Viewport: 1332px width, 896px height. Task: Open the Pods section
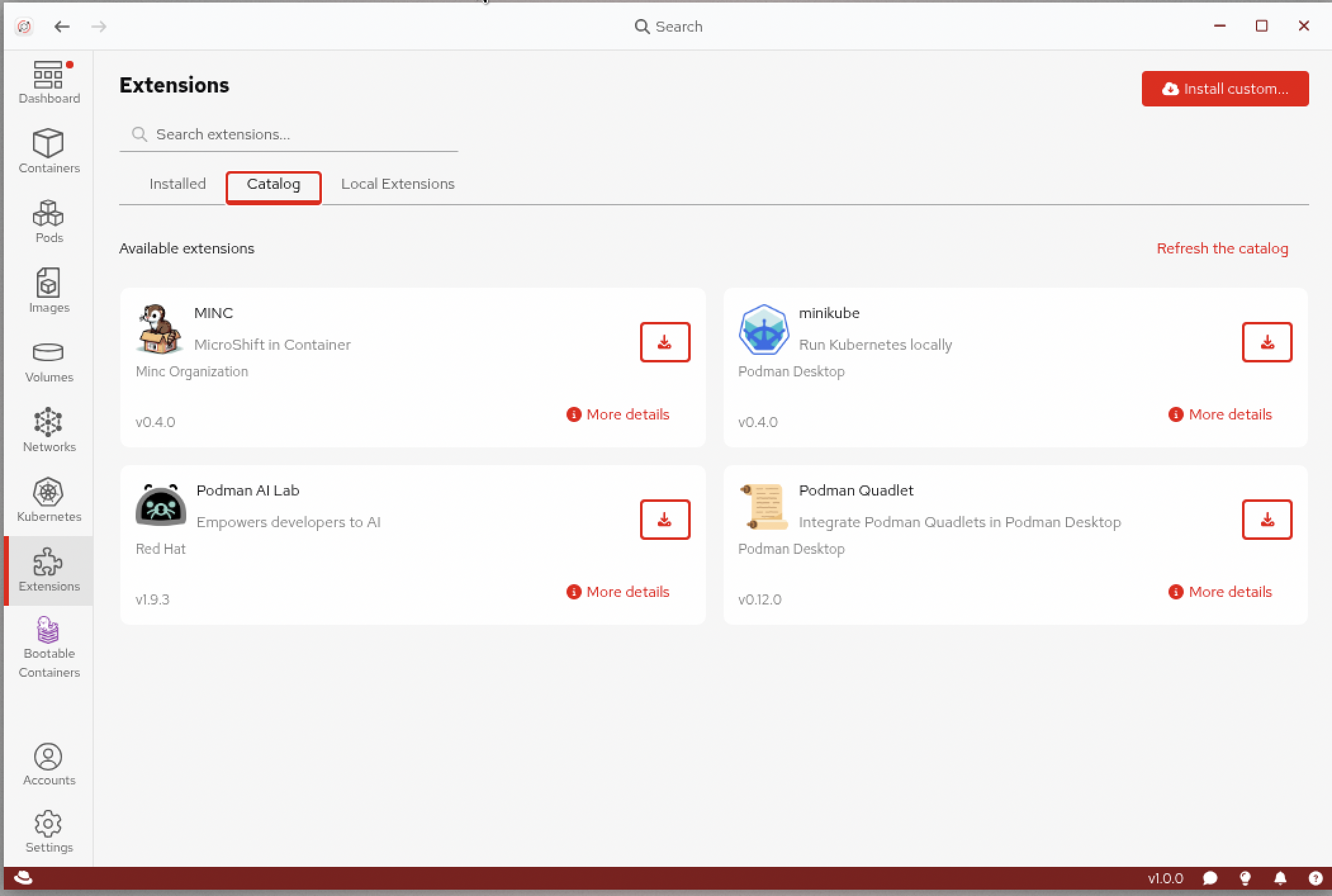tap(49, 221)
